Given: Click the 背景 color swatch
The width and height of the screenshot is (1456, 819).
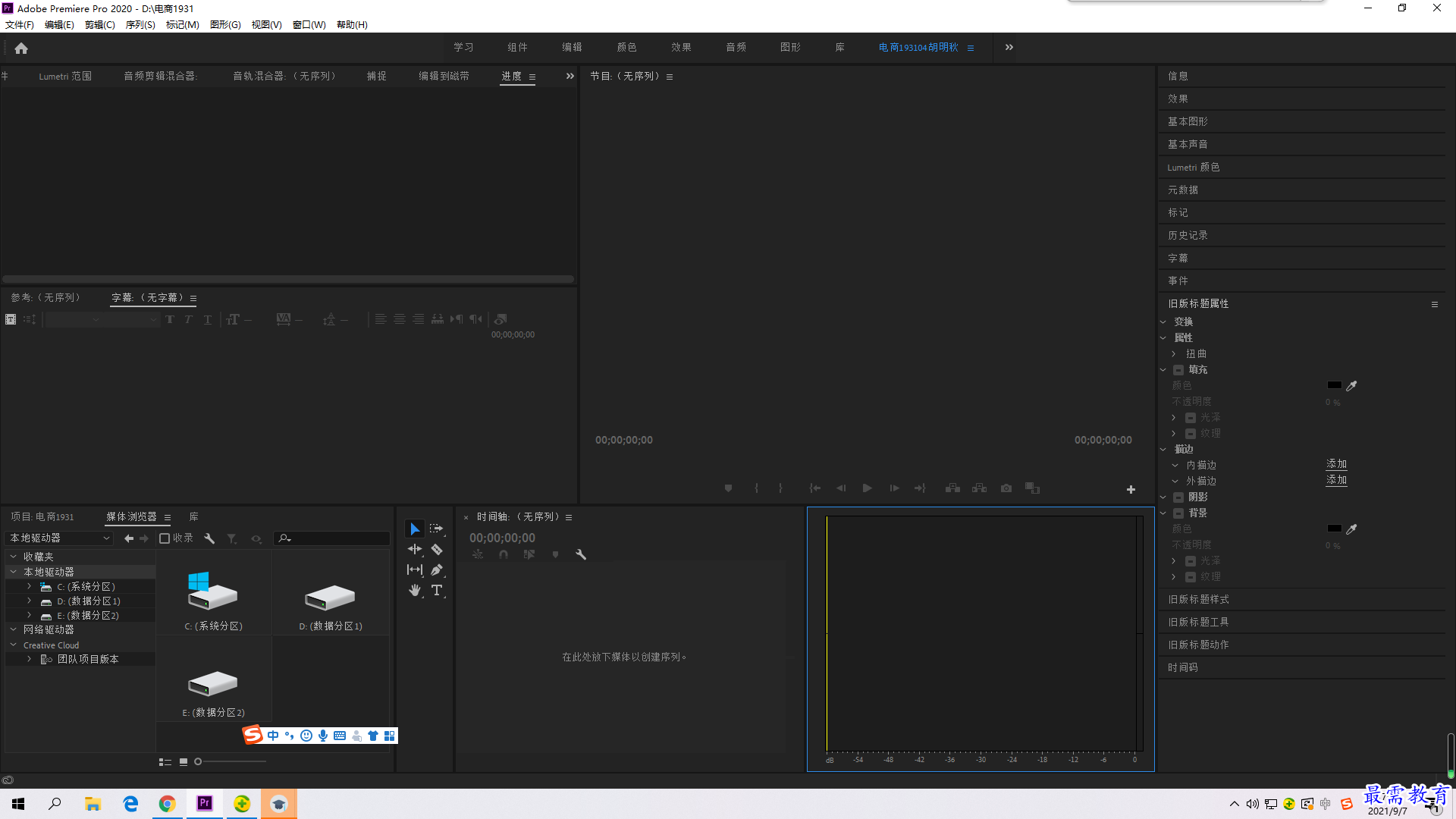Looking at the screenshot, I should click(1335, 529).
